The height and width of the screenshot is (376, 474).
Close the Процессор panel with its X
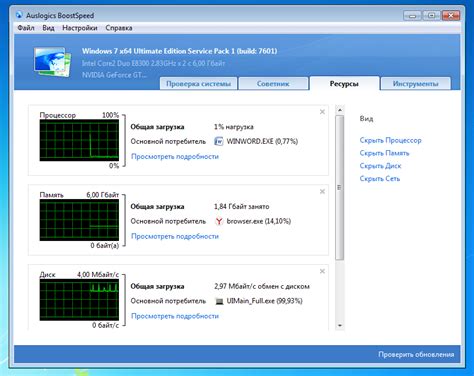322,112
